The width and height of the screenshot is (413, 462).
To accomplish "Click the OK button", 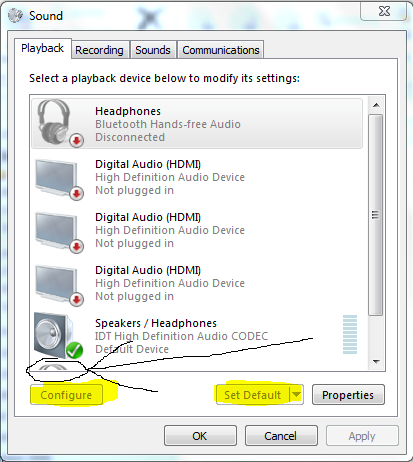I will pyautogui.click(x=200, y=436).
